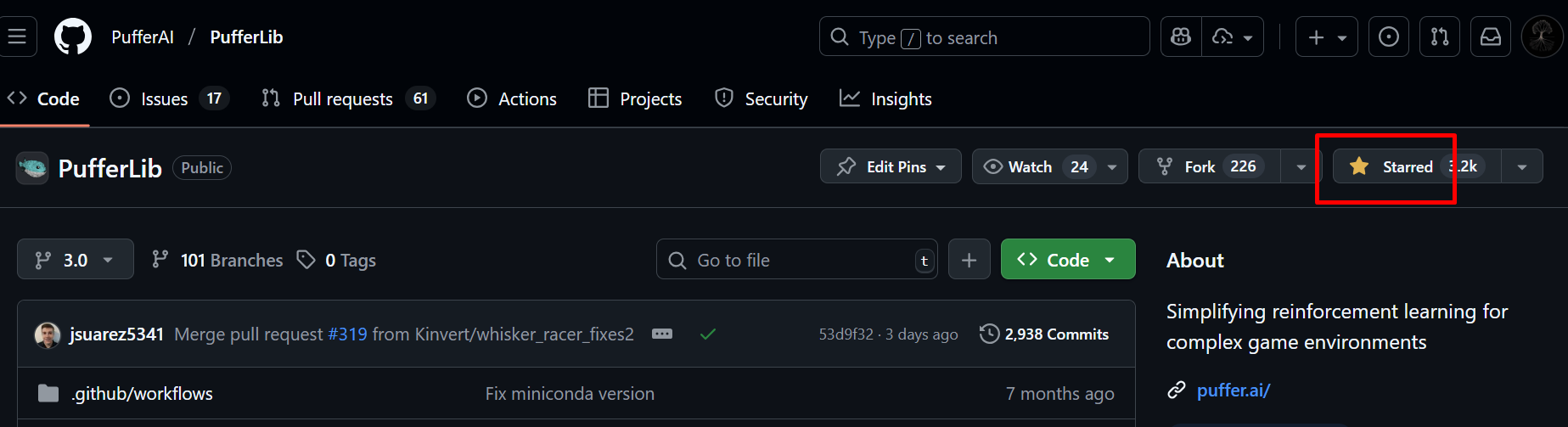Open the Pull requests tab
Image resolution: width=1568 pixels, height=427 pixels.
pos(349,98)
